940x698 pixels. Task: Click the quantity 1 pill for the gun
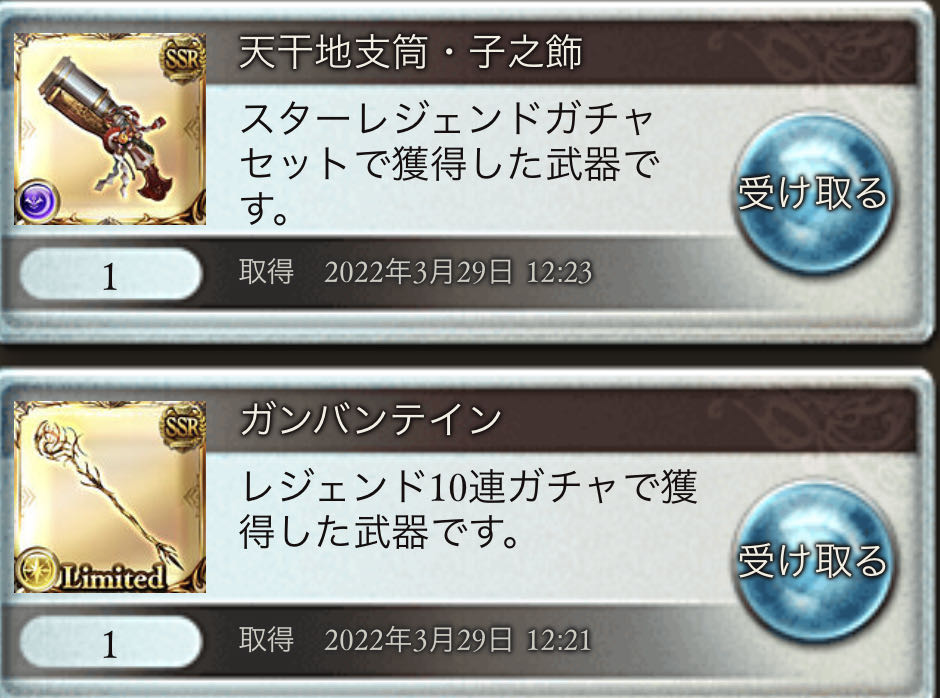click(110, 275)
